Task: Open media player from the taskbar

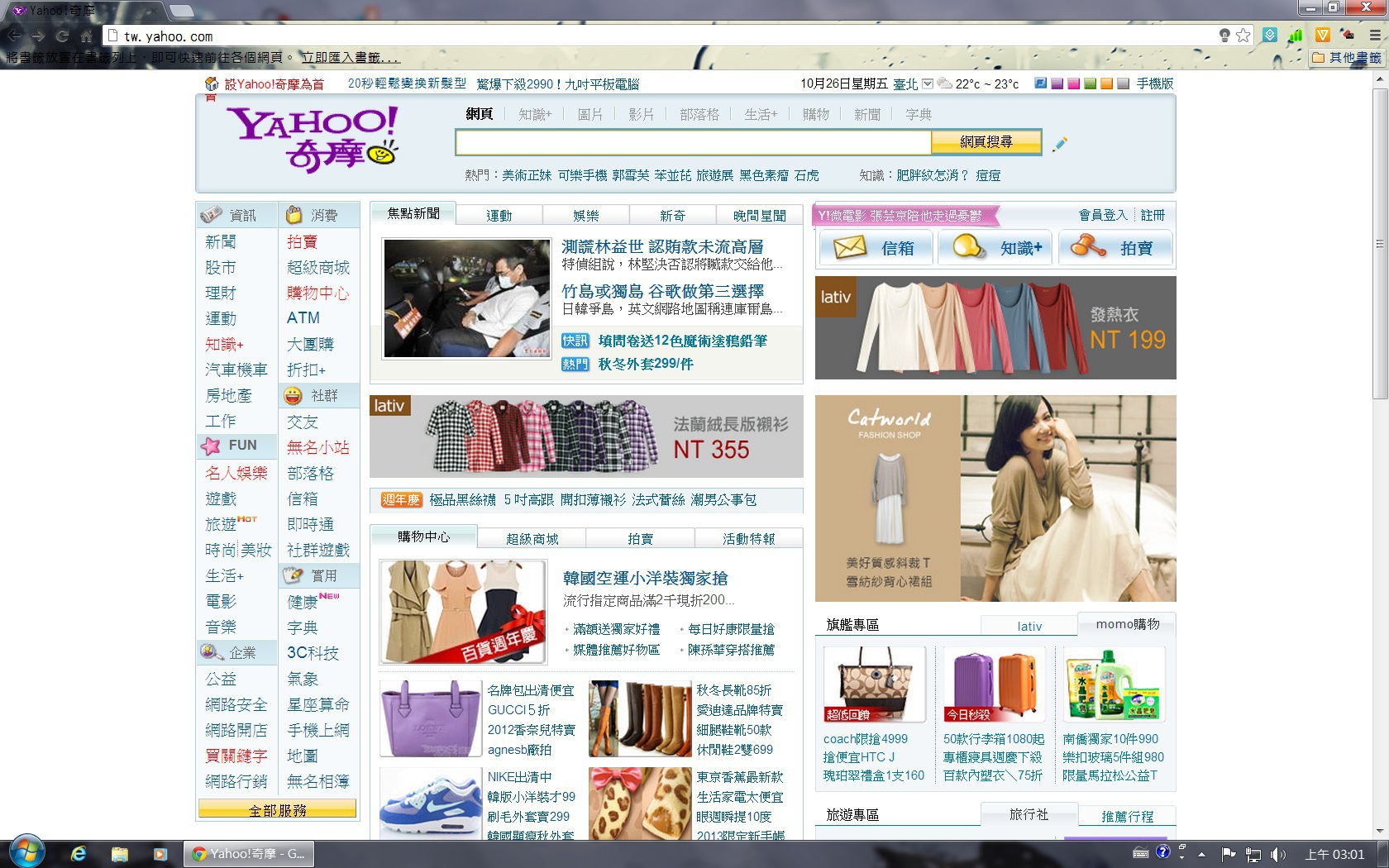Action: coord(160,854)
